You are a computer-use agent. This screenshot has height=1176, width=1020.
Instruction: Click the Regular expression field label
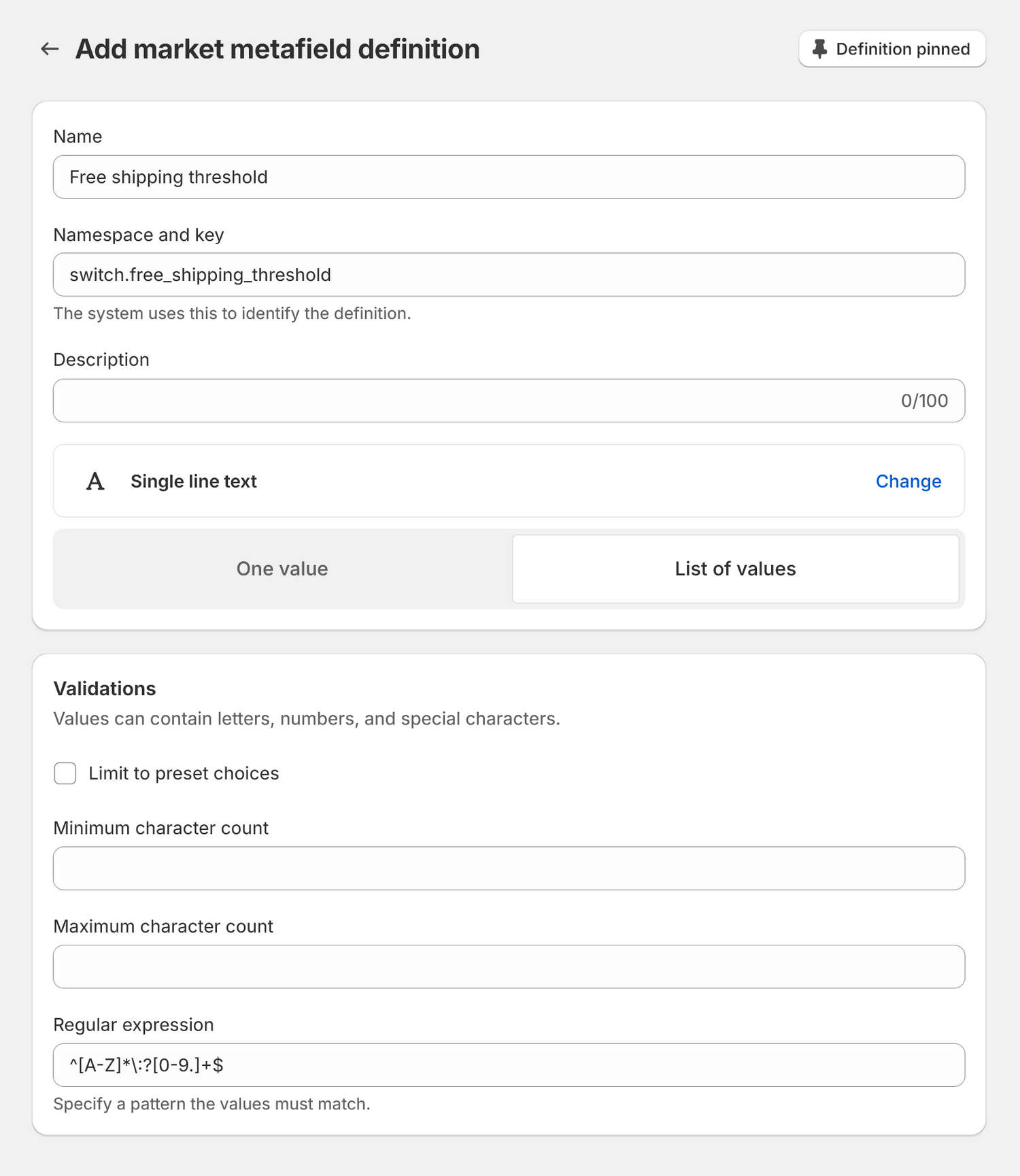[134, 1024]
